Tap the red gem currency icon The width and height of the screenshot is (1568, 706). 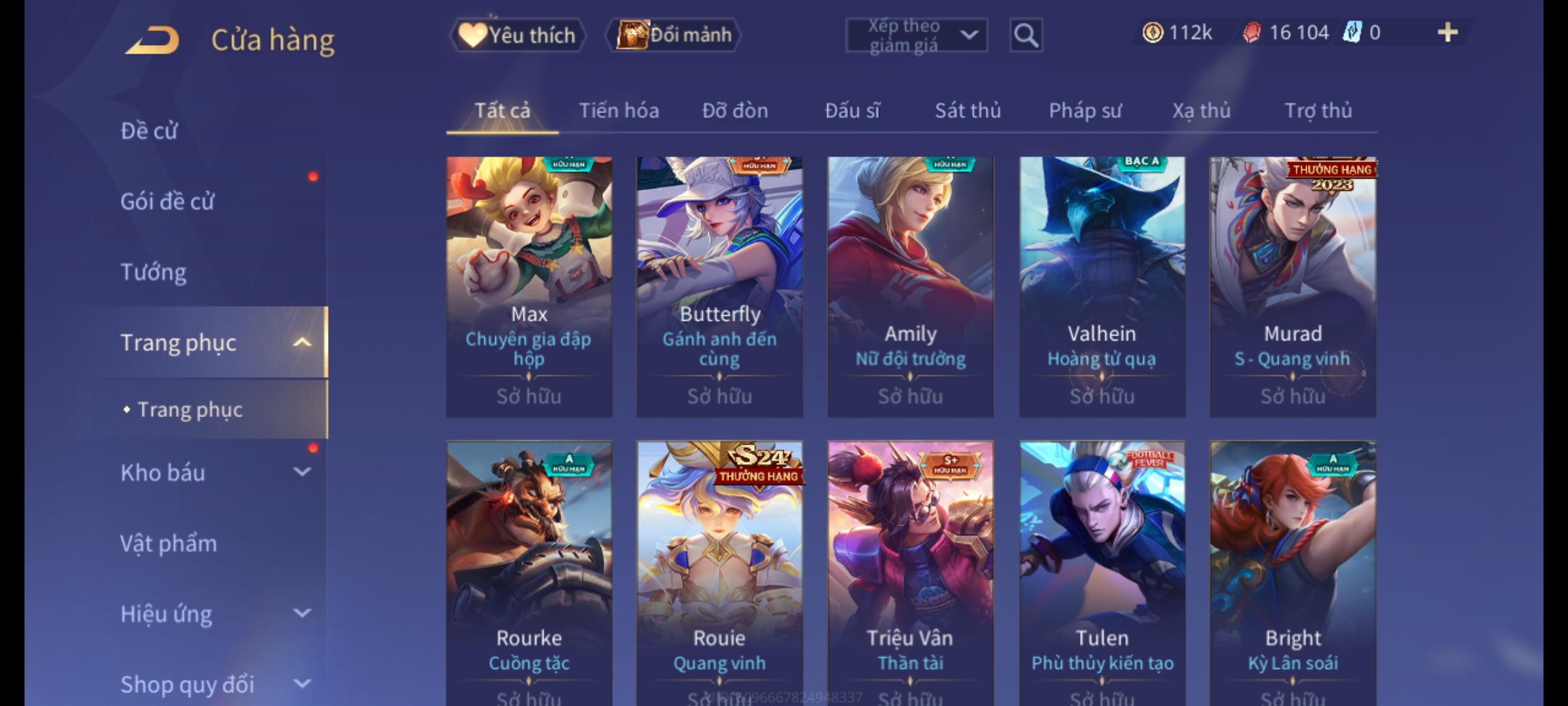pyautogui.click(x=1251, y=33)
